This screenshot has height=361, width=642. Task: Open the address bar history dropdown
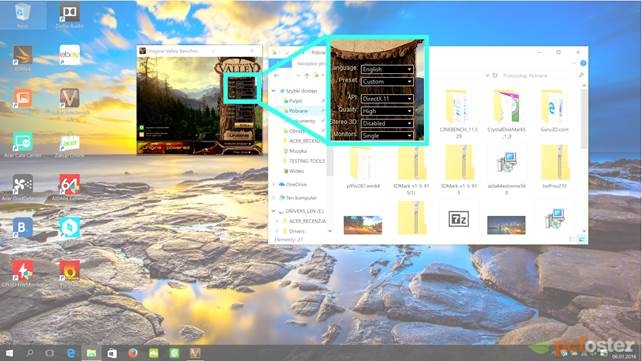[487, 76]
